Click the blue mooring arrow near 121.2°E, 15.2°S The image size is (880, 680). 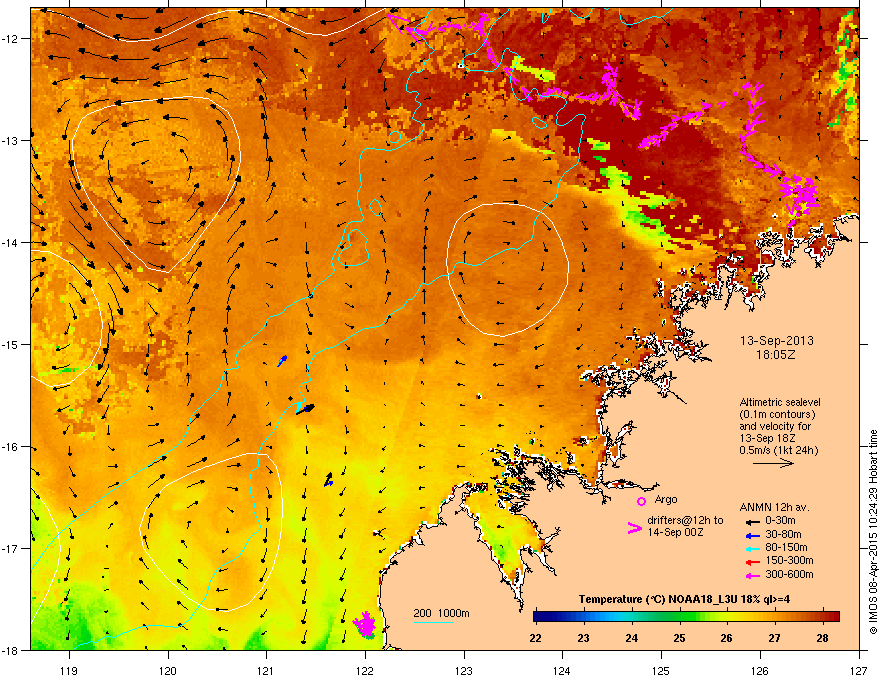pos(282,360)
